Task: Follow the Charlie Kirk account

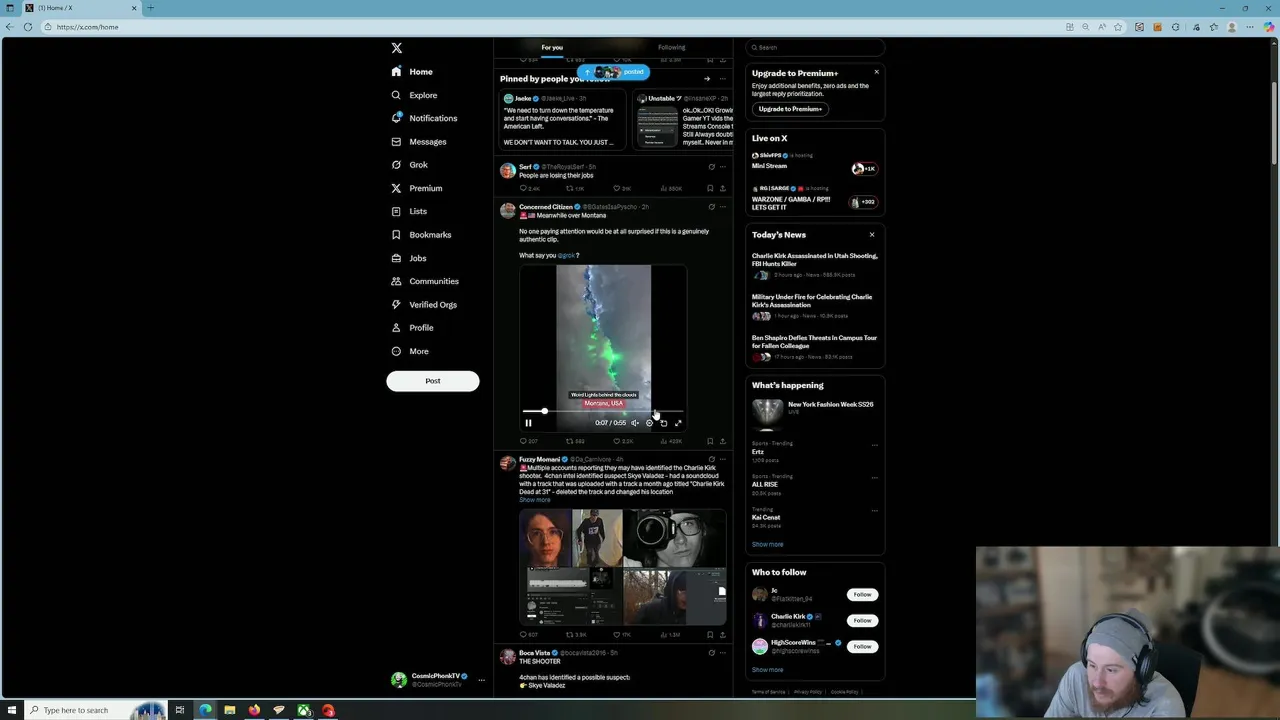Action: coord(862,621)
